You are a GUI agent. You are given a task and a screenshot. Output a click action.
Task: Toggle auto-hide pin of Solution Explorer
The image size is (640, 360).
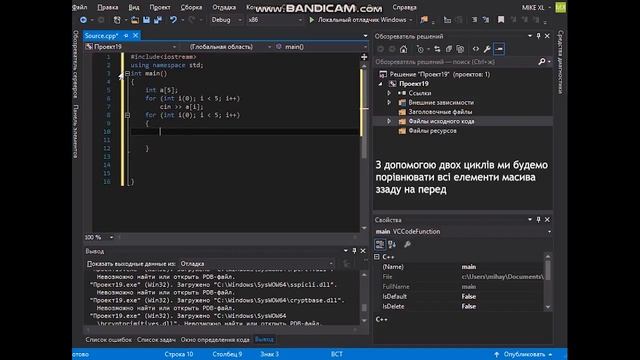[x=538, y=36]
